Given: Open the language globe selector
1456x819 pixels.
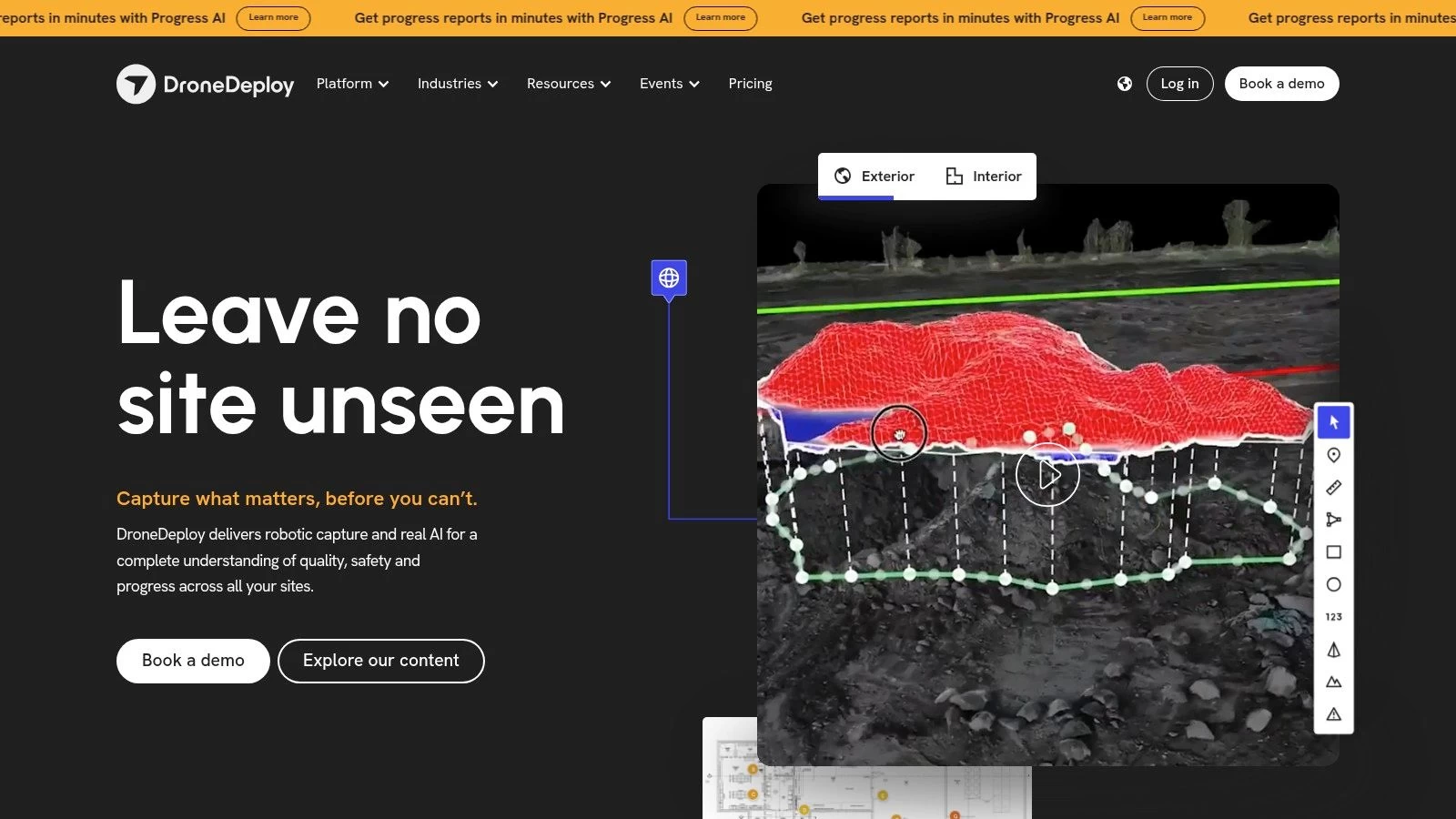Looking at the screenshot, I should [x=1125, y=83].
